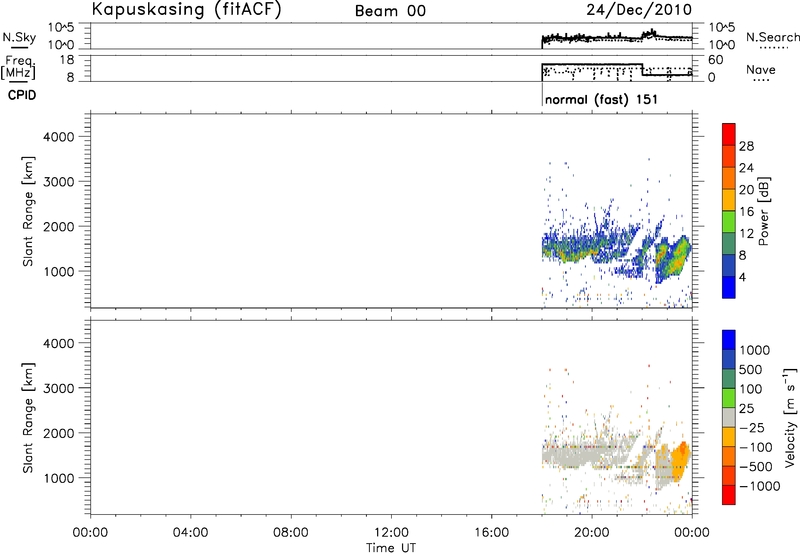Click the "20" label on Power colour bar
Image resolution: width=800 pixels, height=554 pixels.
(x=746, y=190)
